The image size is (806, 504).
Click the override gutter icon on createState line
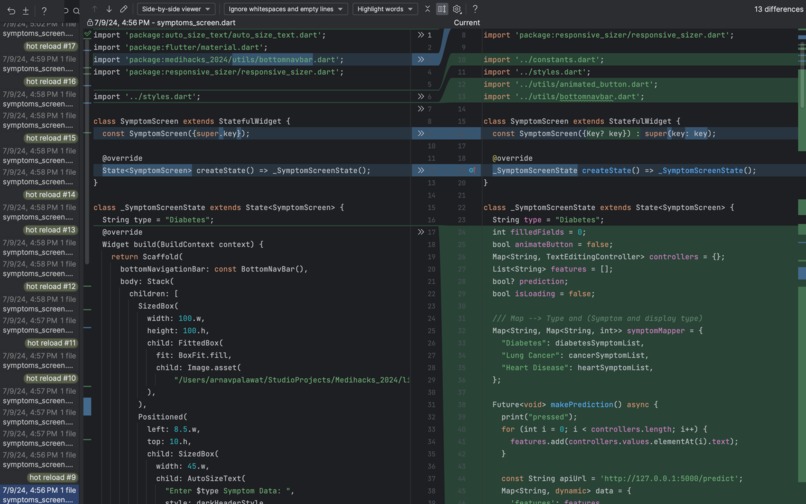point(472,171)
